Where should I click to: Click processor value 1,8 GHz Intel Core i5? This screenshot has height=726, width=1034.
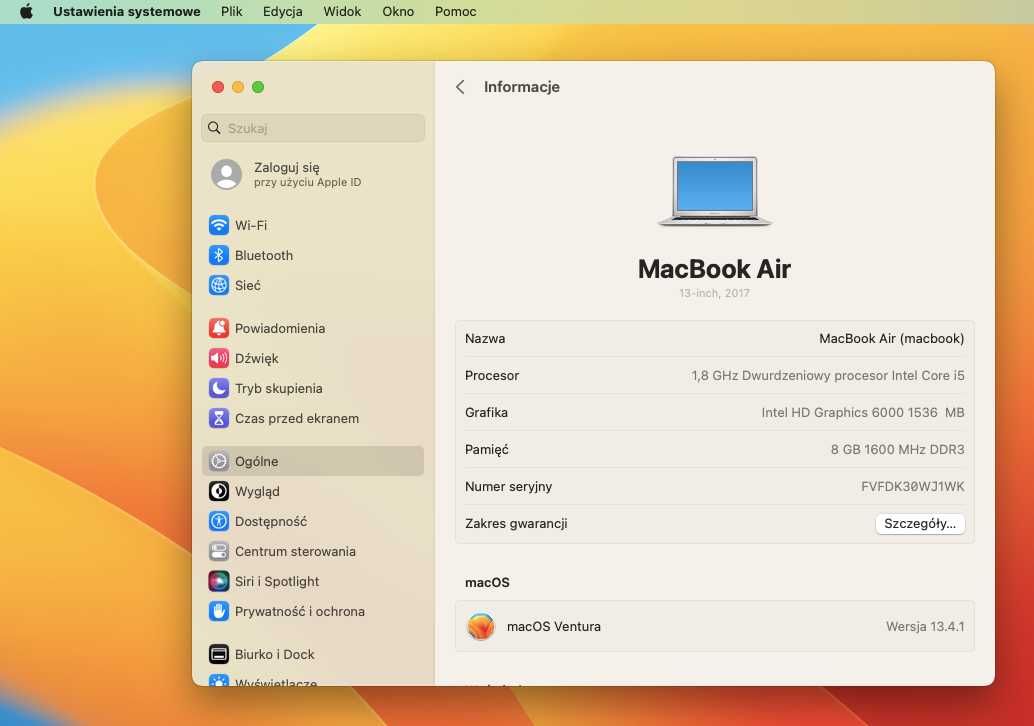[828, 375]
